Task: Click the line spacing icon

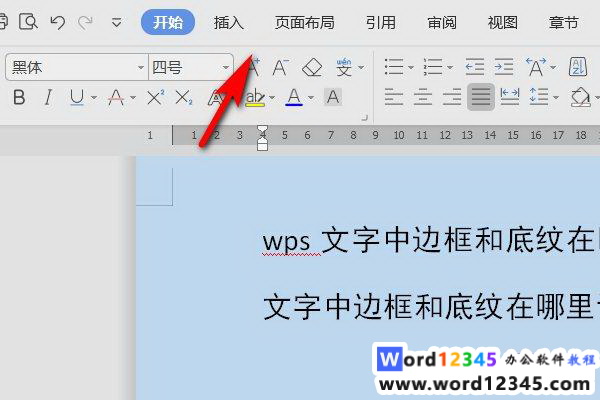Action: pyautogui.click(x=539, y=97)
